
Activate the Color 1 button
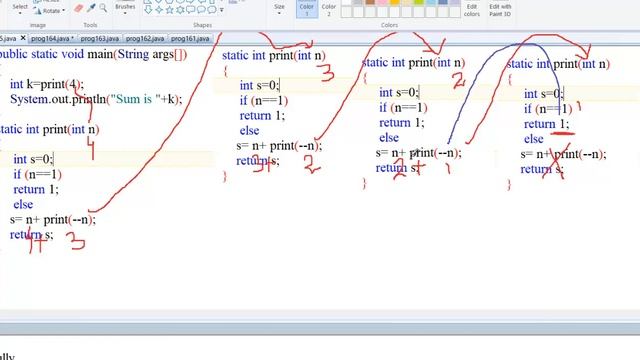coord(307,9)
